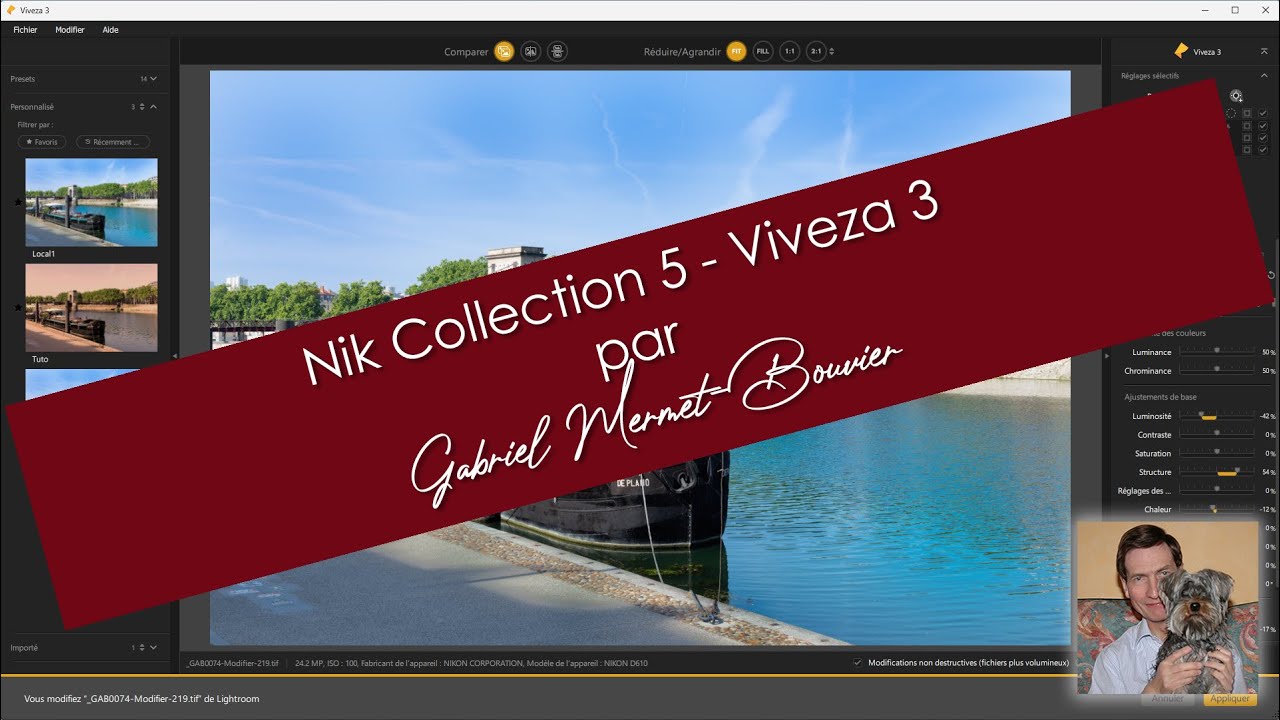Click the Réduire/Agrandir label
Viewport: 1280px width, 720px height.
(x=682, y=52)
